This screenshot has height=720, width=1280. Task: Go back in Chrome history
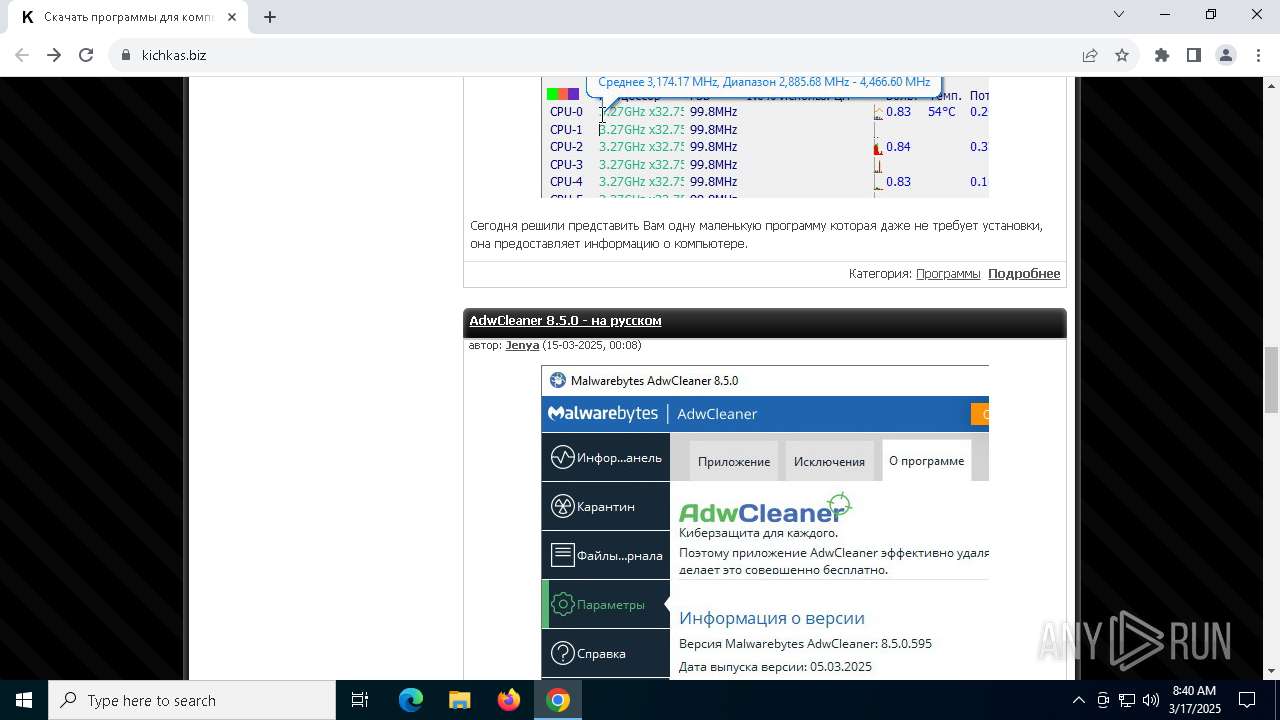point(22,55)
